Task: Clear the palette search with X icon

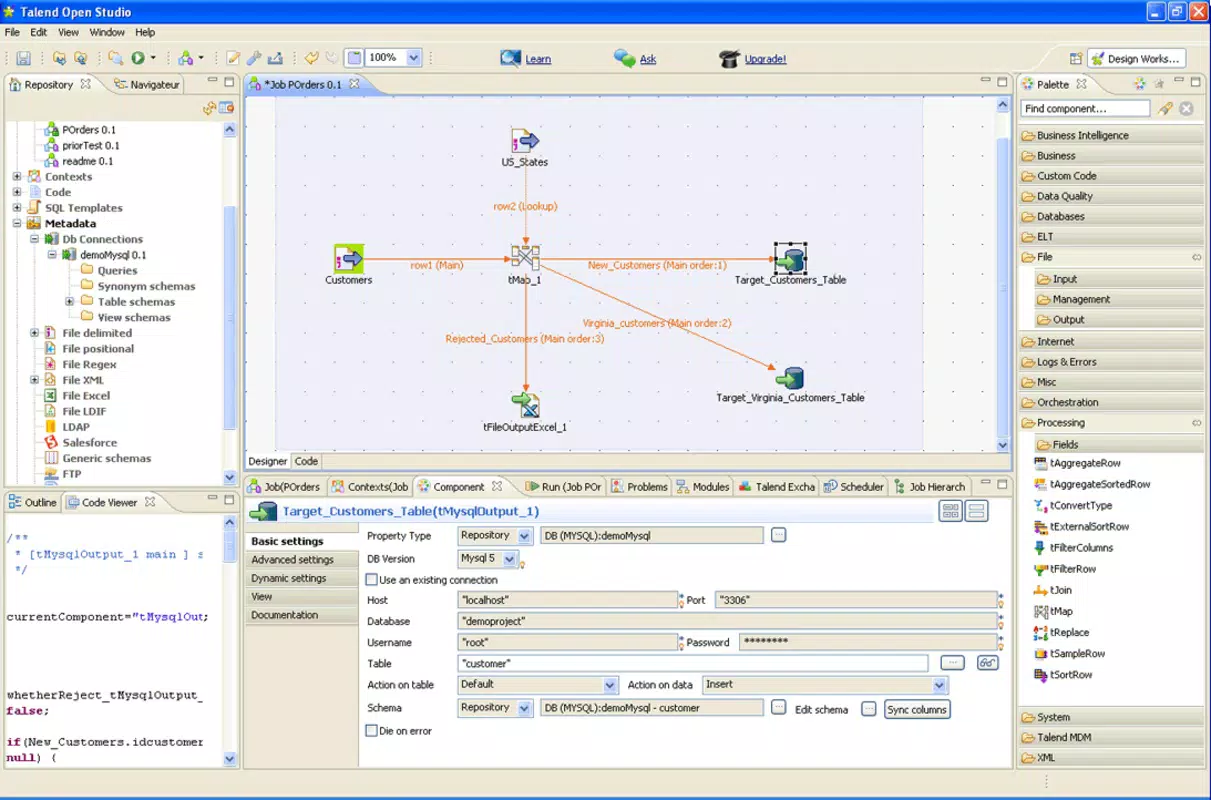Action: (1186, 108)
